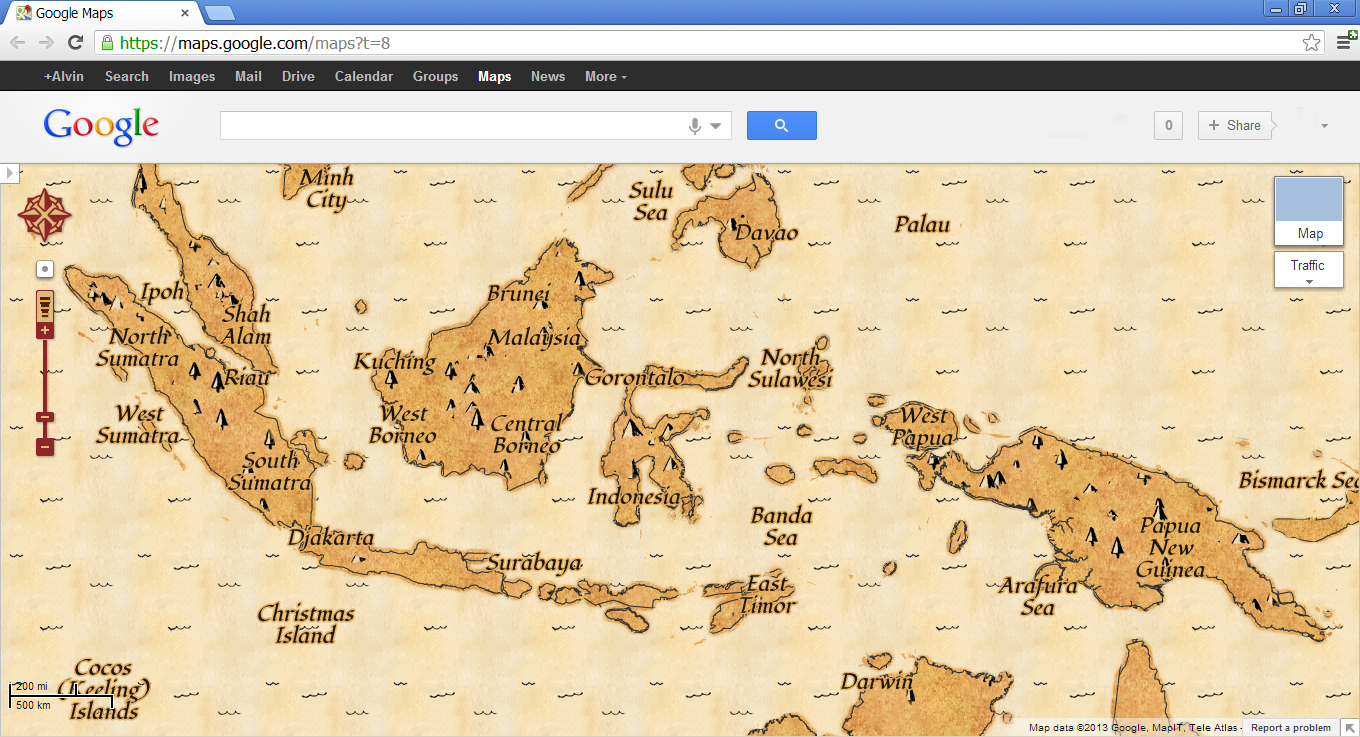Viewport: 1360px width, 737px height.
Task: Reload the page with refresh icon
Action: point(75,42)
